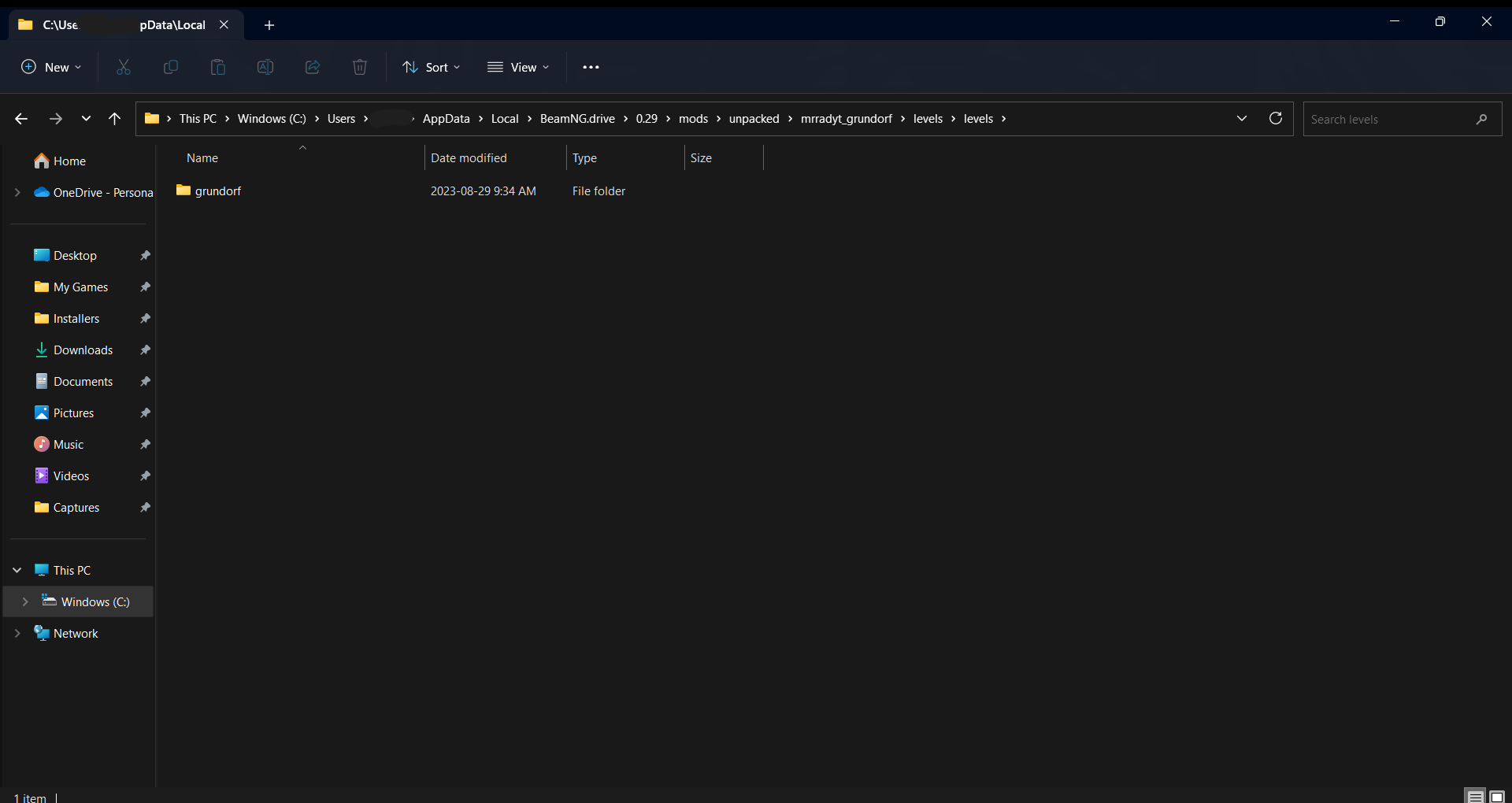The width and height of the screenshot is (1512, 803).
Task: Unpin Downloads using its pin icon
Action: [x=145, y=350]
